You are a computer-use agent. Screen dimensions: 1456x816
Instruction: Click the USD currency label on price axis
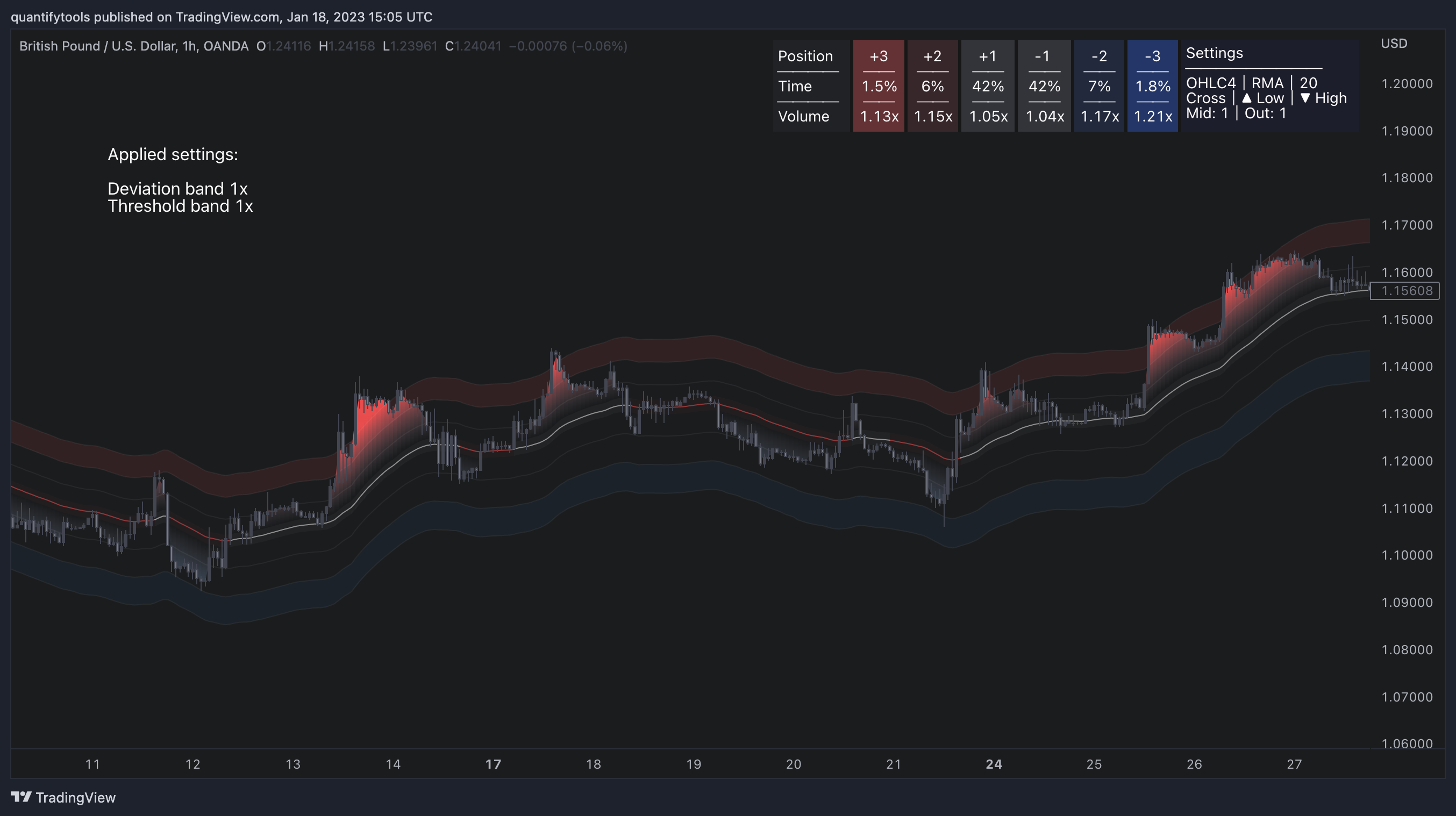point(1394,44)
